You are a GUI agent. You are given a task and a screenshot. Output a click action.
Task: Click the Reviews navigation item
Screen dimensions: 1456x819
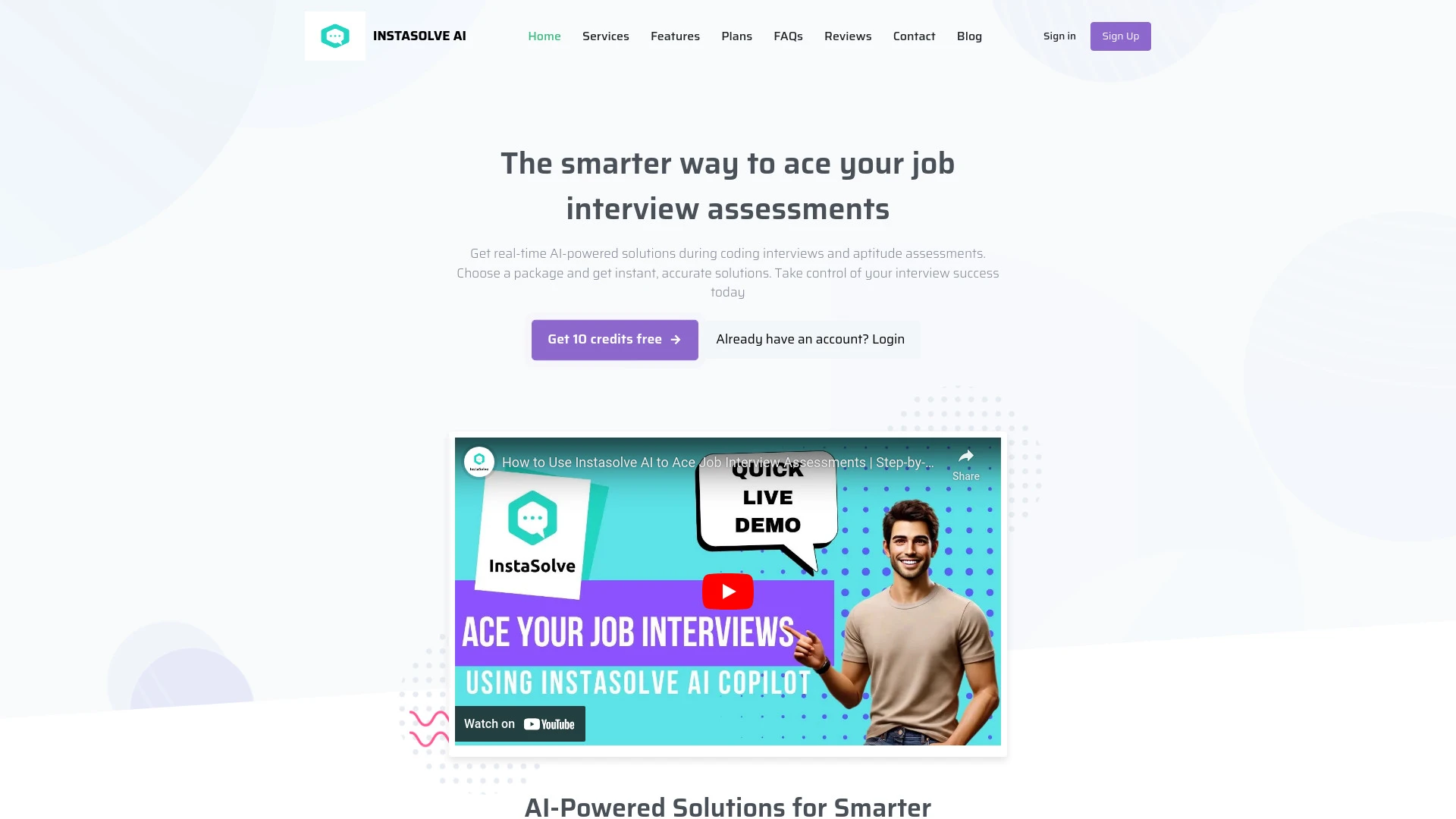click(847, 36)
